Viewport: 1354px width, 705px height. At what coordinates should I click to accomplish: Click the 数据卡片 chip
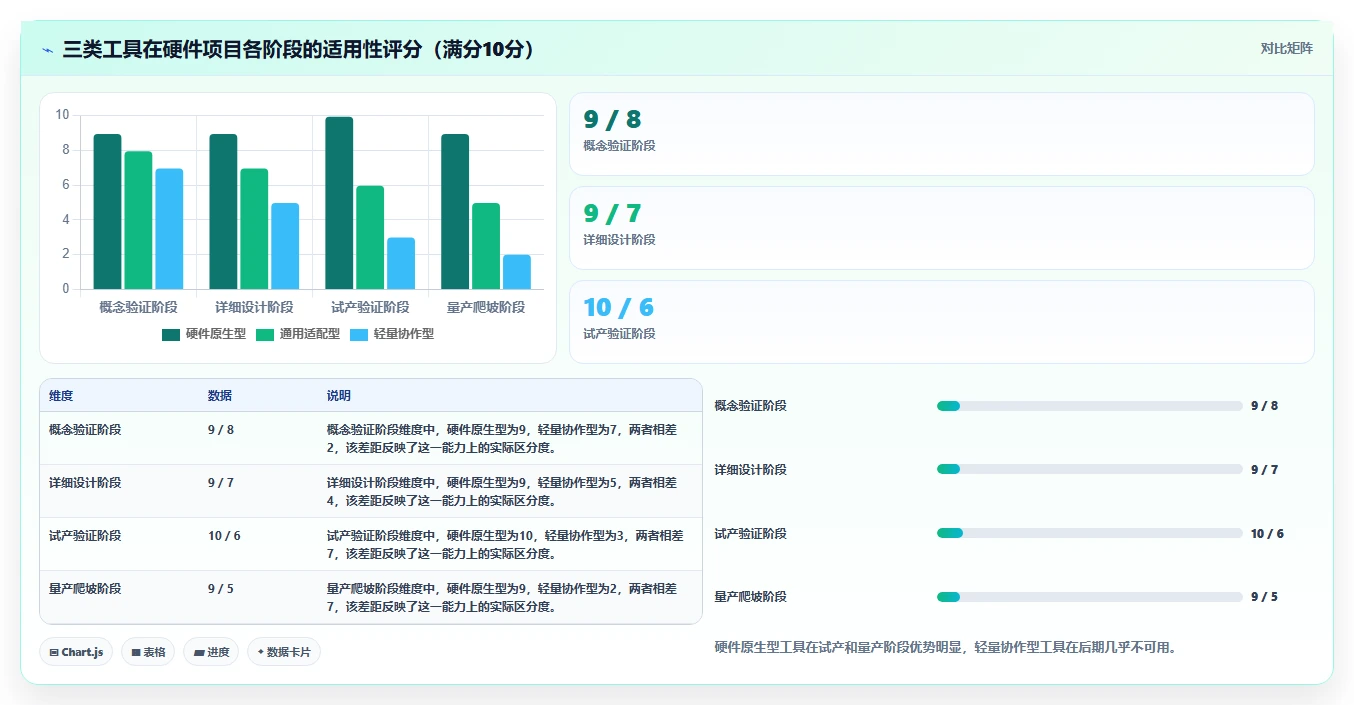284,652
